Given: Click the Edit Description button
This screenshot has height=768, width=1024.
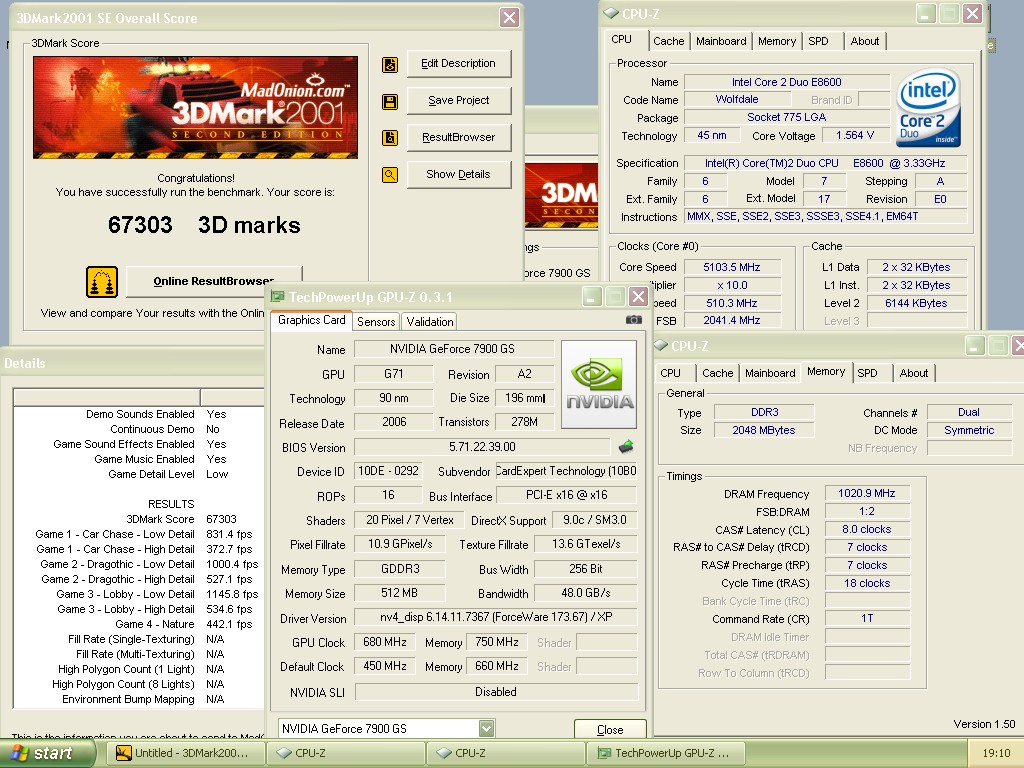Looking at the screenshot, I should pyautogui.click(x=458, y=63).
